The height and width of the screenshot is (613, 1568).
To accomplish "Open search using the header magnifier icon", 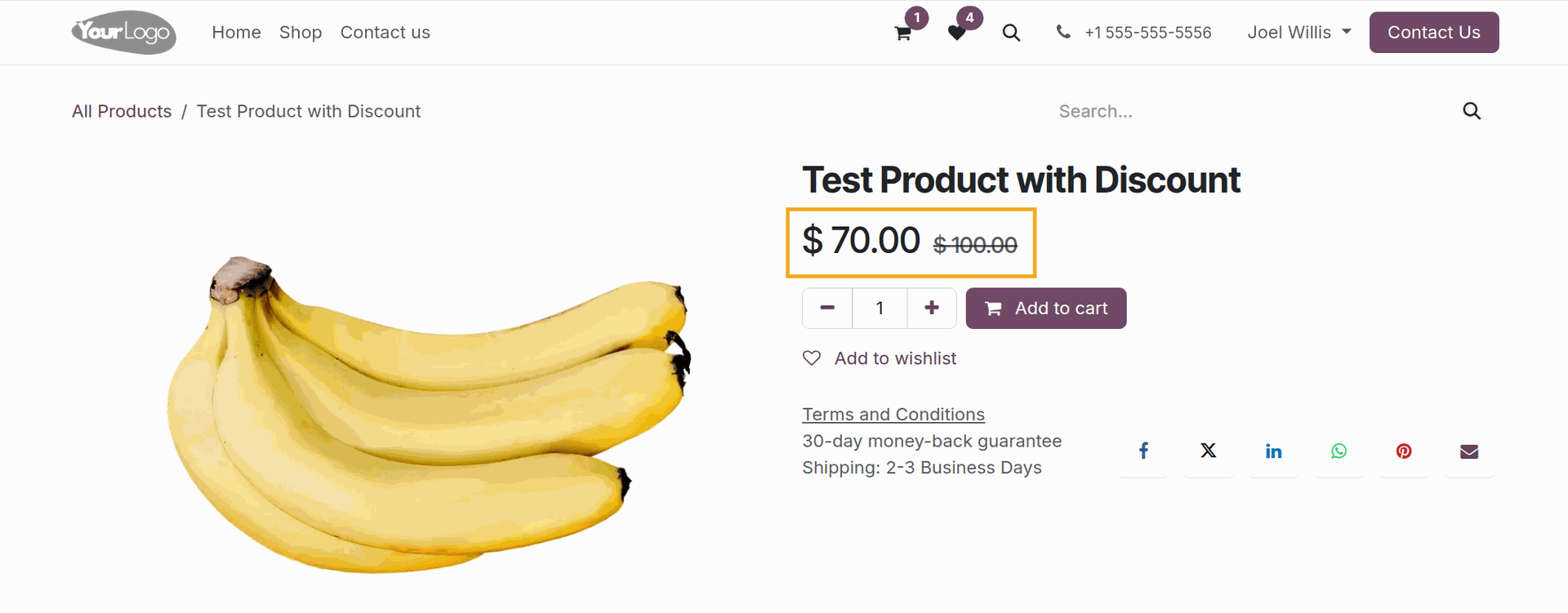I will (x=1011, y=33).
